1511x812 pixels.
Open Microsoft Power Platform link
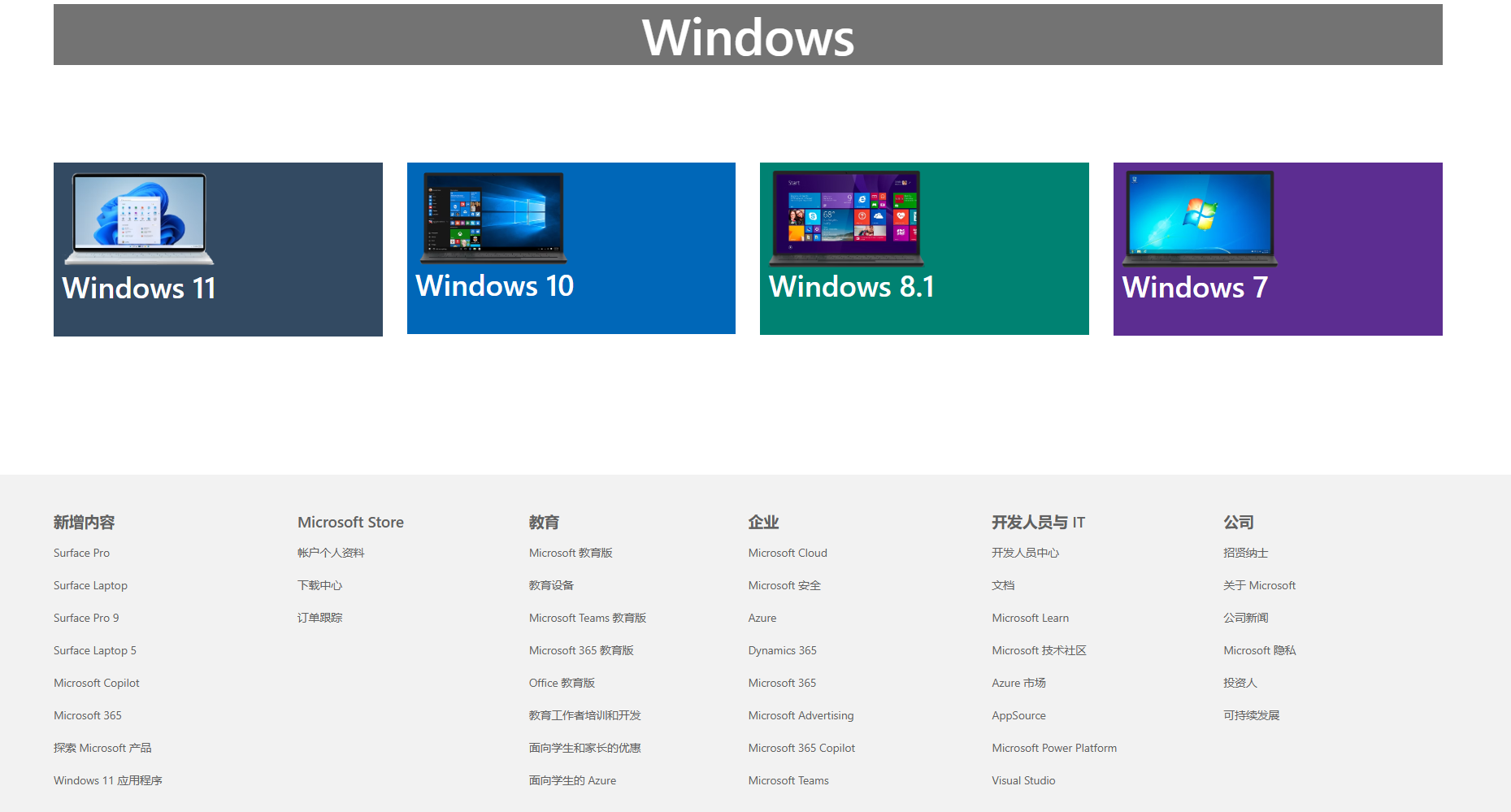click(1054, 748)
